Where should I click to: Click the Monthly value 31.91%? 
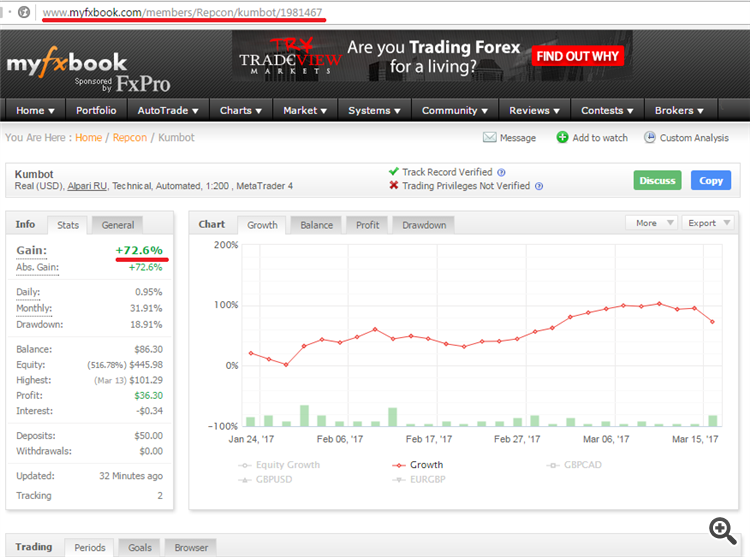[146, 308]
